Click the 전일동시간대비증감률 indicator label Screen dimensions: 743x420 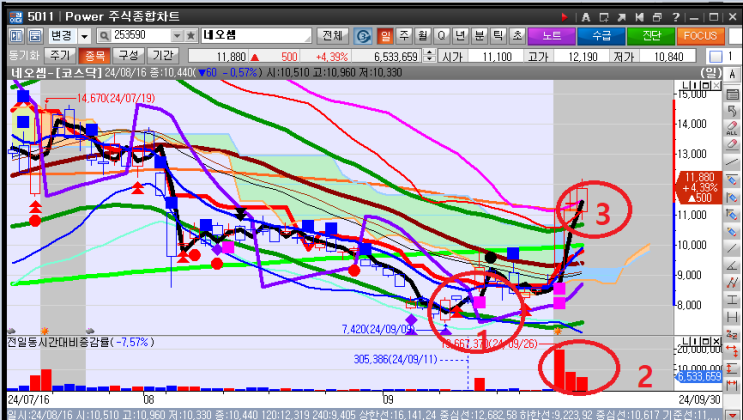point(58,342)
